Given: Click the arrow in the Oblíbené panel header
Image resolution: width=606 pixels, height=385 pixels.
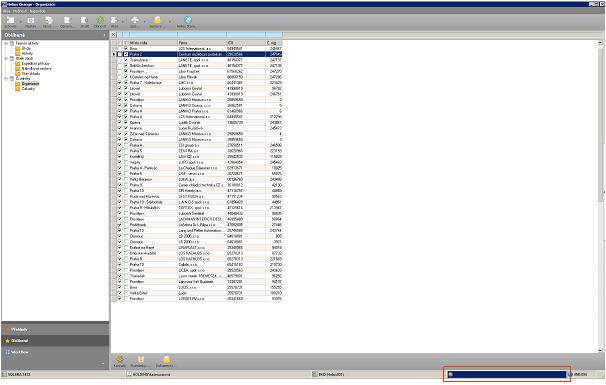Looking at the screenshot, I should tap(104, 35).
